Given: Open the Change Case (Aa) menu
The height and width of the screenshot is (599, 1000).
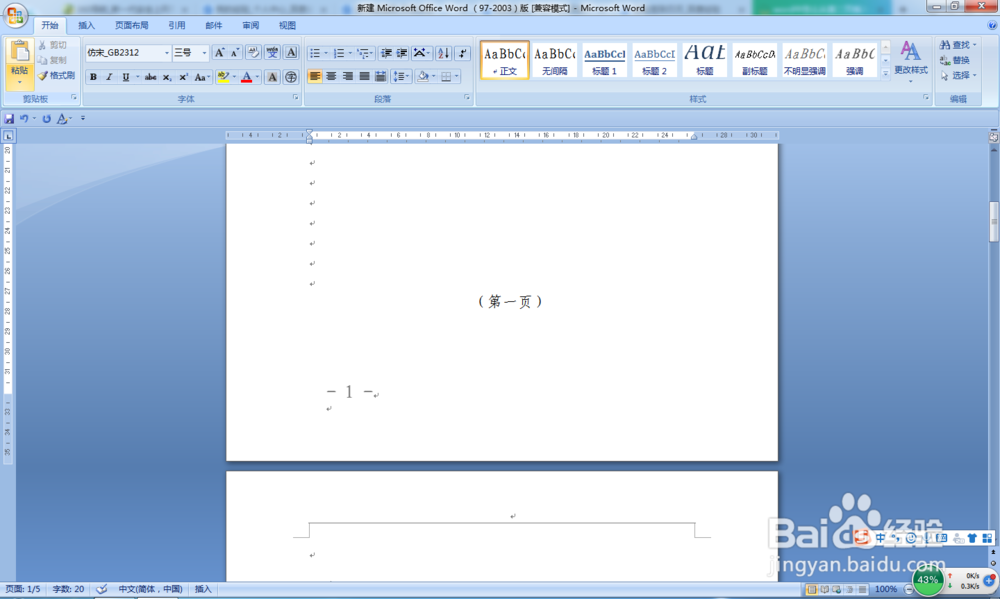Looking at the screenshot, I should click(202, 77).
